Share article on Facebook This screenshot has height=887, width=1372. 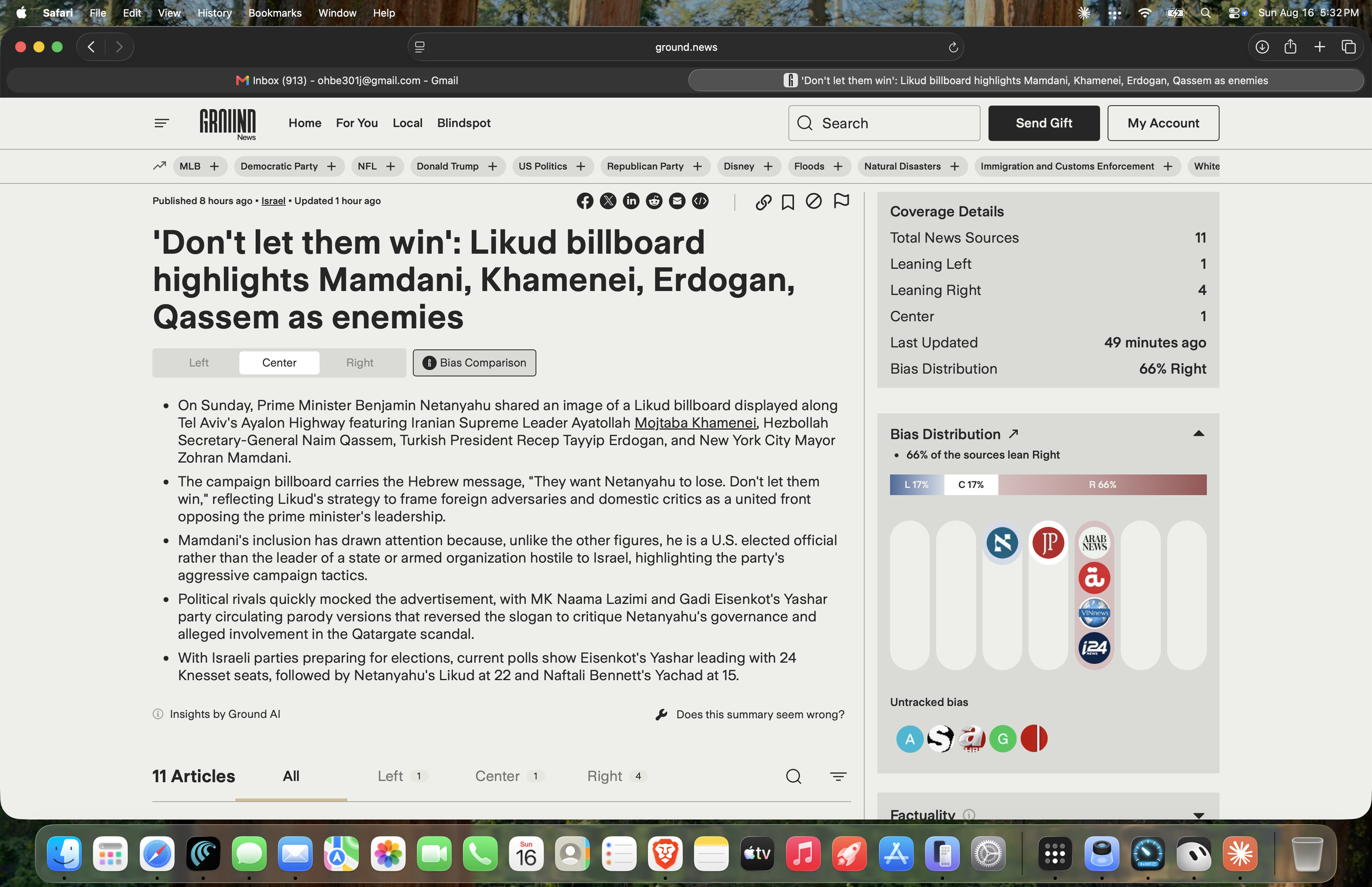(585, 201)
